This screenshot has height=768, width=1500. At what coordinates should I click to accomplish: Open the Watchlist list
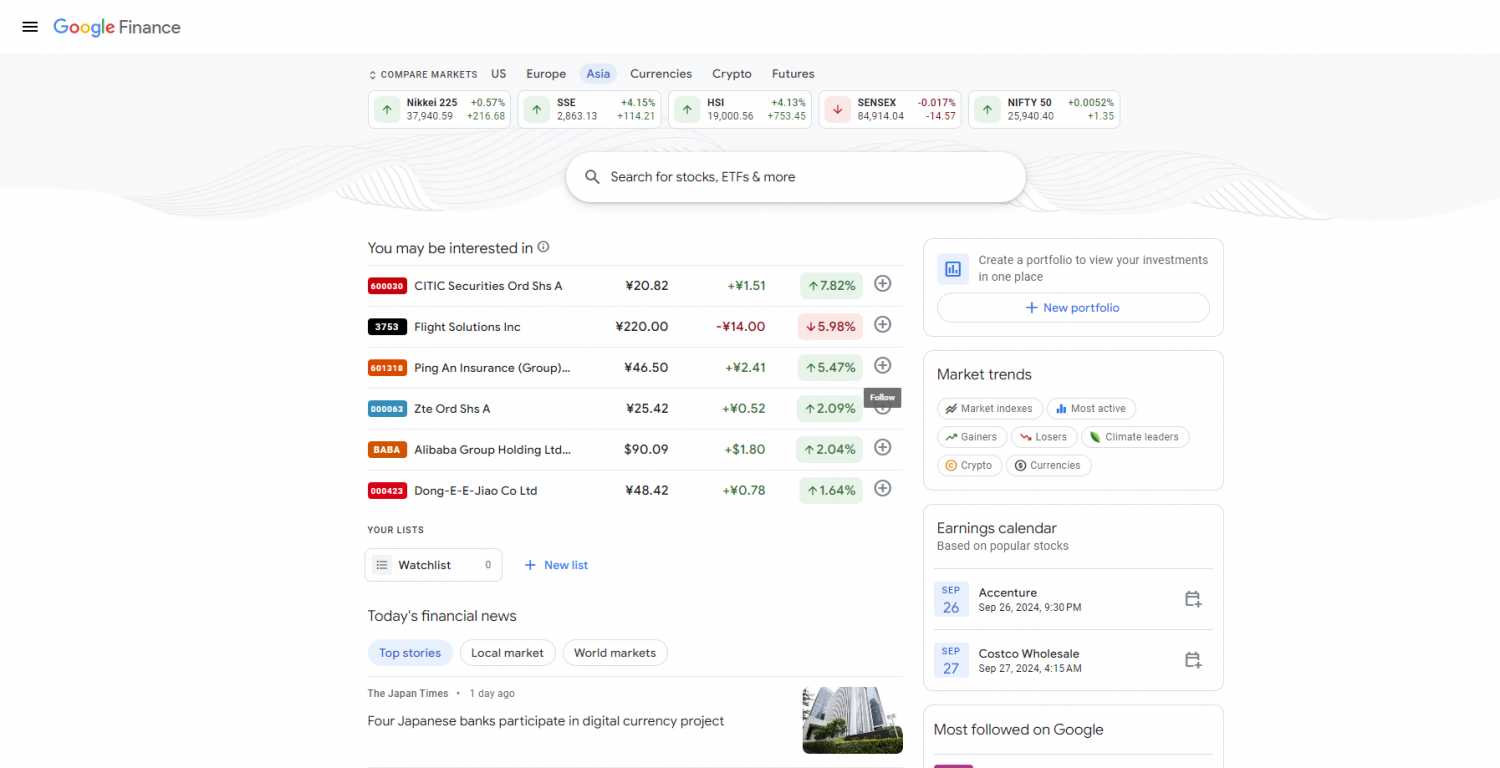point(433,565)
